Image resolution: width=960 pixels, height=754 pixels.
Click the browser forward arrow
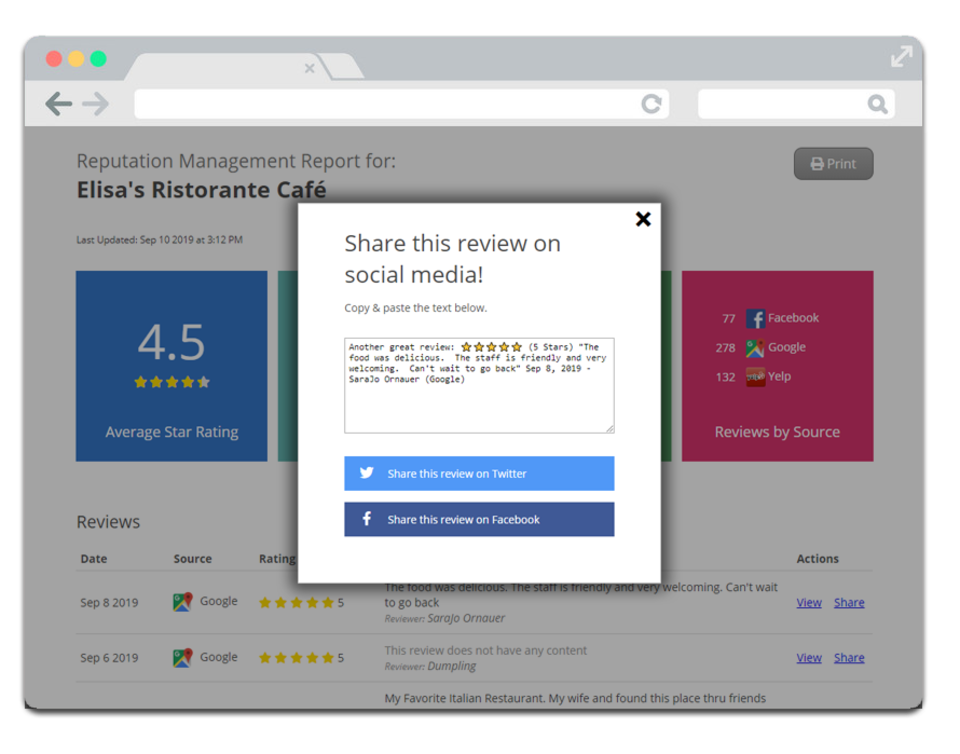pos(96,103)
